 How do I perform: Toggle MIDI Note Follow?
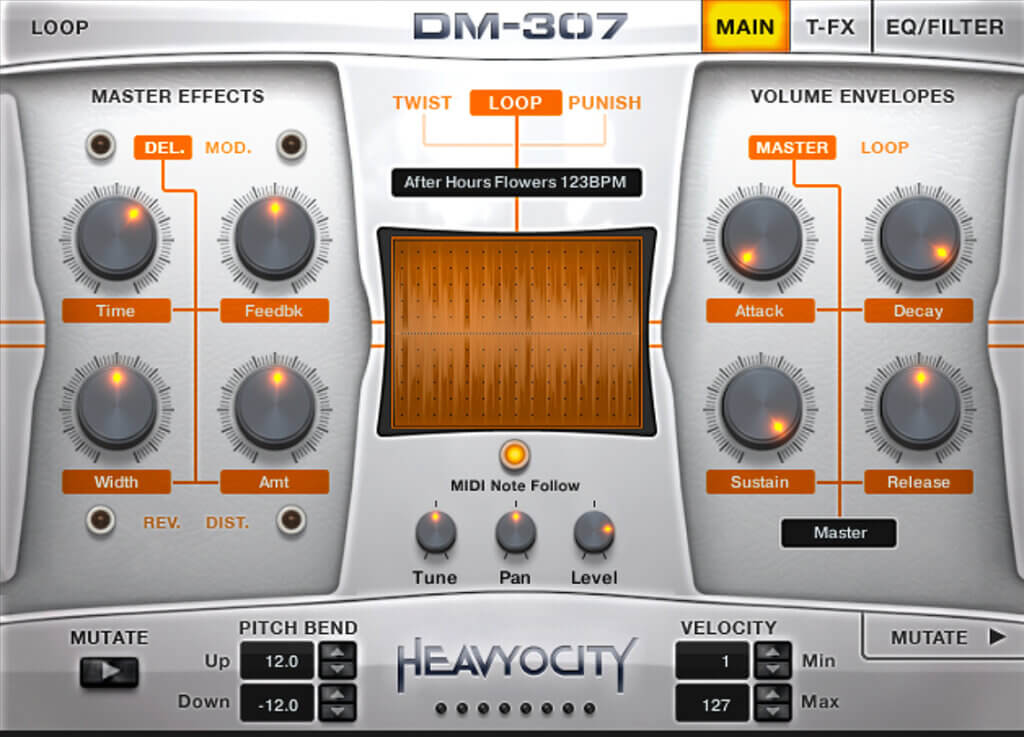coord(515,456)
